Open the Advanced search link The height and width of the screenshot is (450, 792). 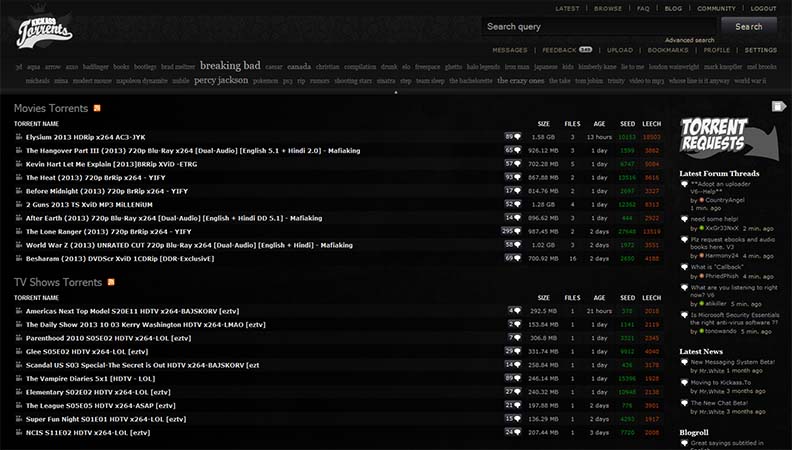(x=689, y=40)
